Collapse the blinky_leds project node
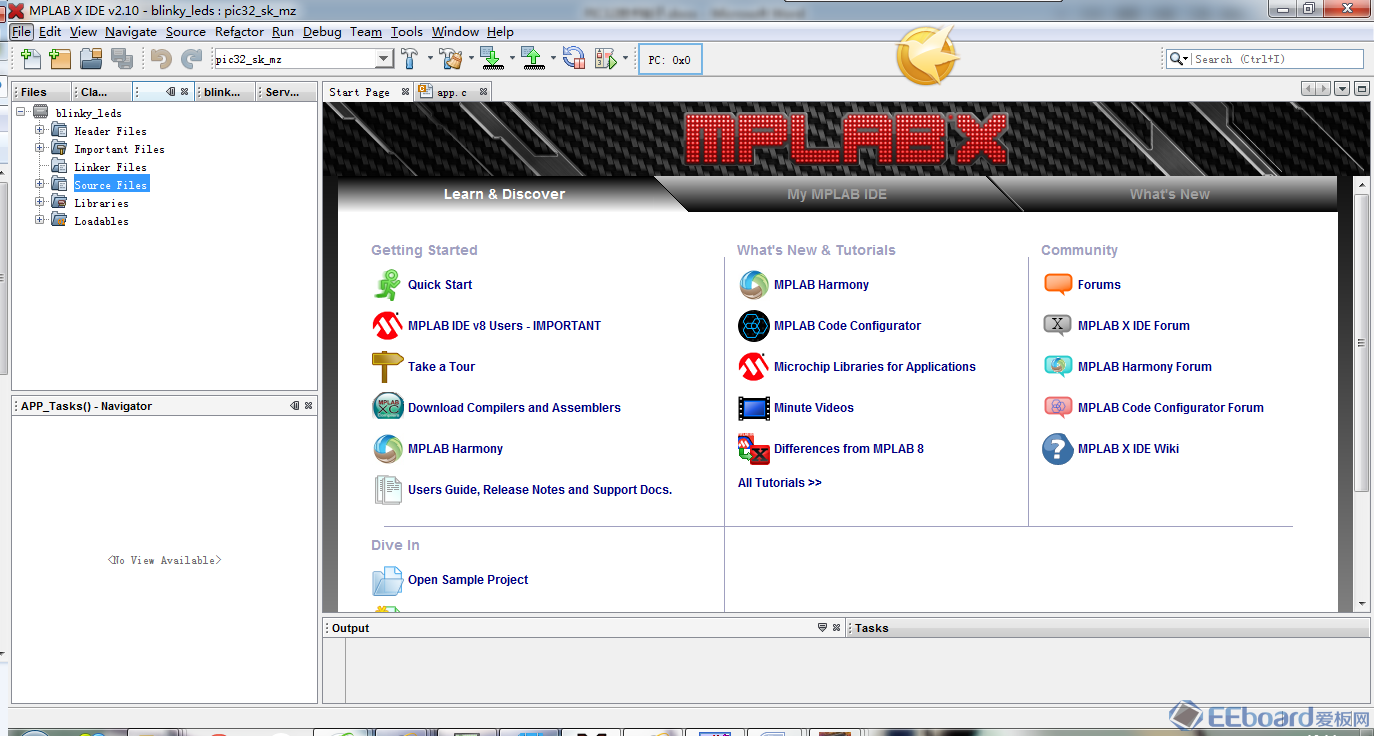 [x=21, y=112]
